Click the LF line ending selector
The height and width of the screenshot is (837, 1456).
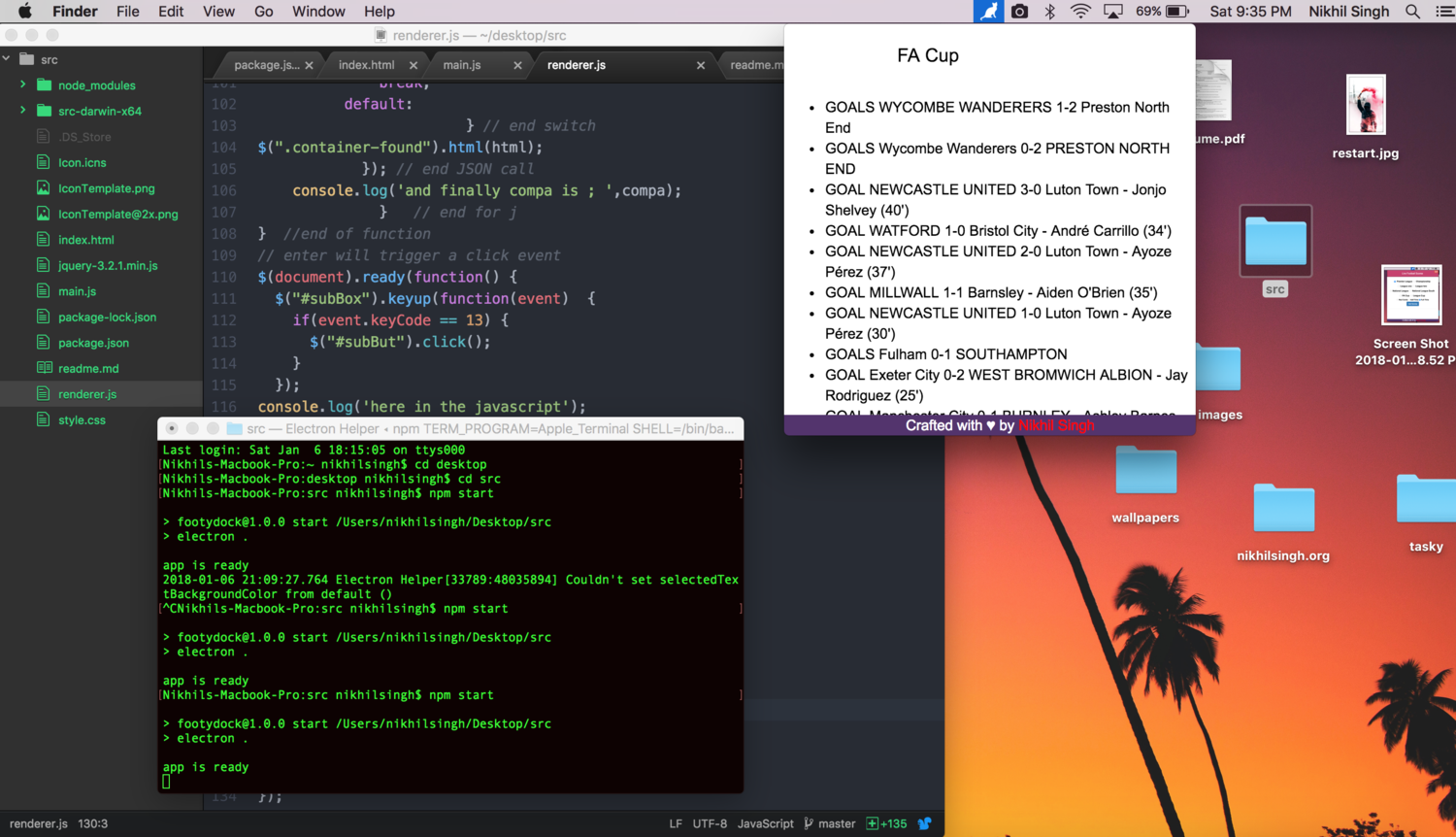(676, 823)
